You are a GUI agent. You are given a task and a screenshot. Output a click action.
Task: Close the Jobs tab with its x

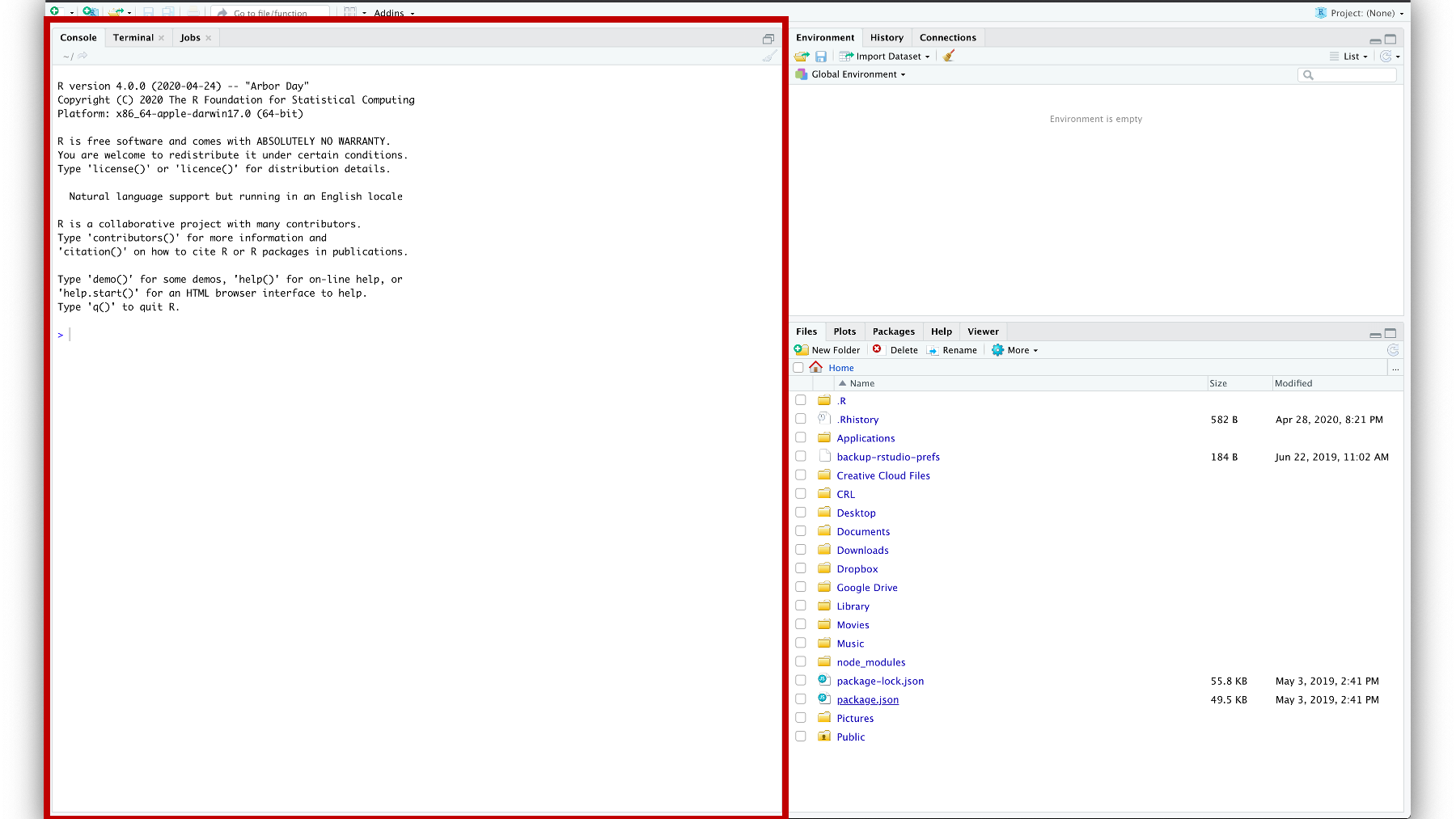tap(209, 38)
